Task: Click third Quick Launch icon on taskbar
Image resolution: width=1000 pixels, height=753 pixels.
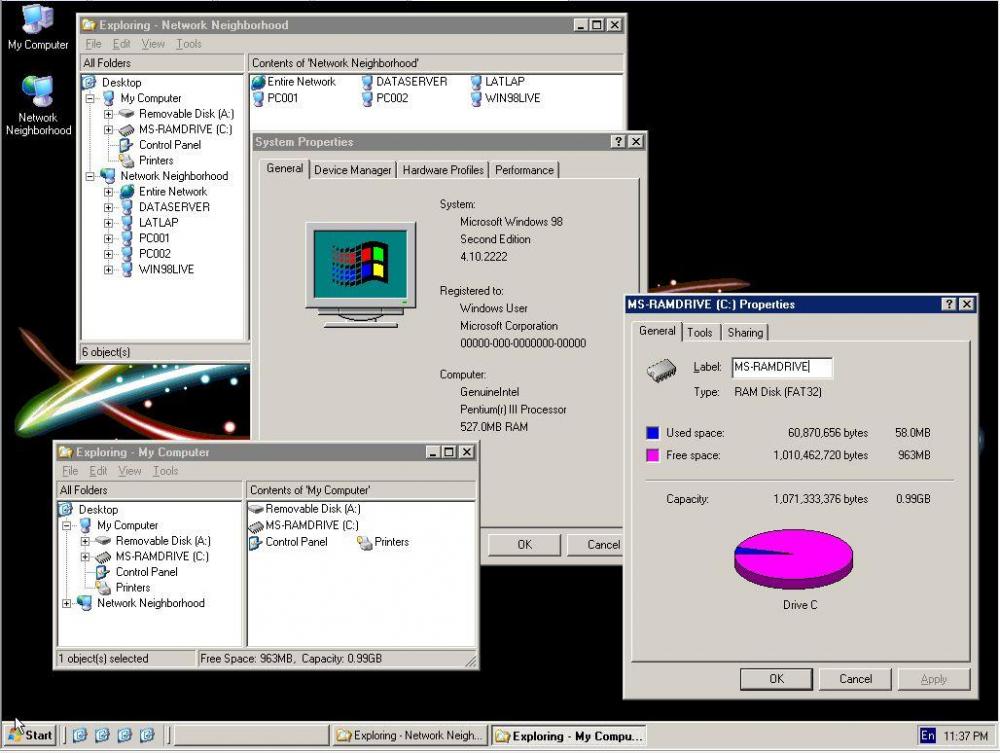Action: click(124, 735)
